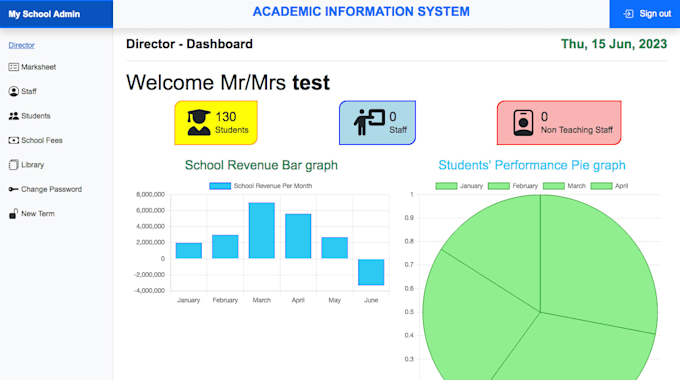Viewport: 680px width, 380px height.
Task: Open the yellow 130 Students card
Action: pyautogui.click(x=216, y=123)
